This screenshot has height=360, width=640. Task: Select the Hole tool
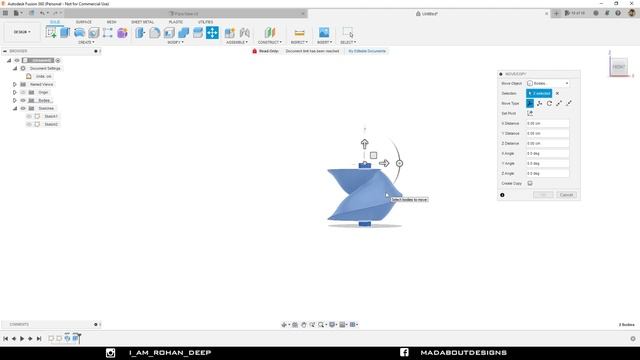click(93, 33)
